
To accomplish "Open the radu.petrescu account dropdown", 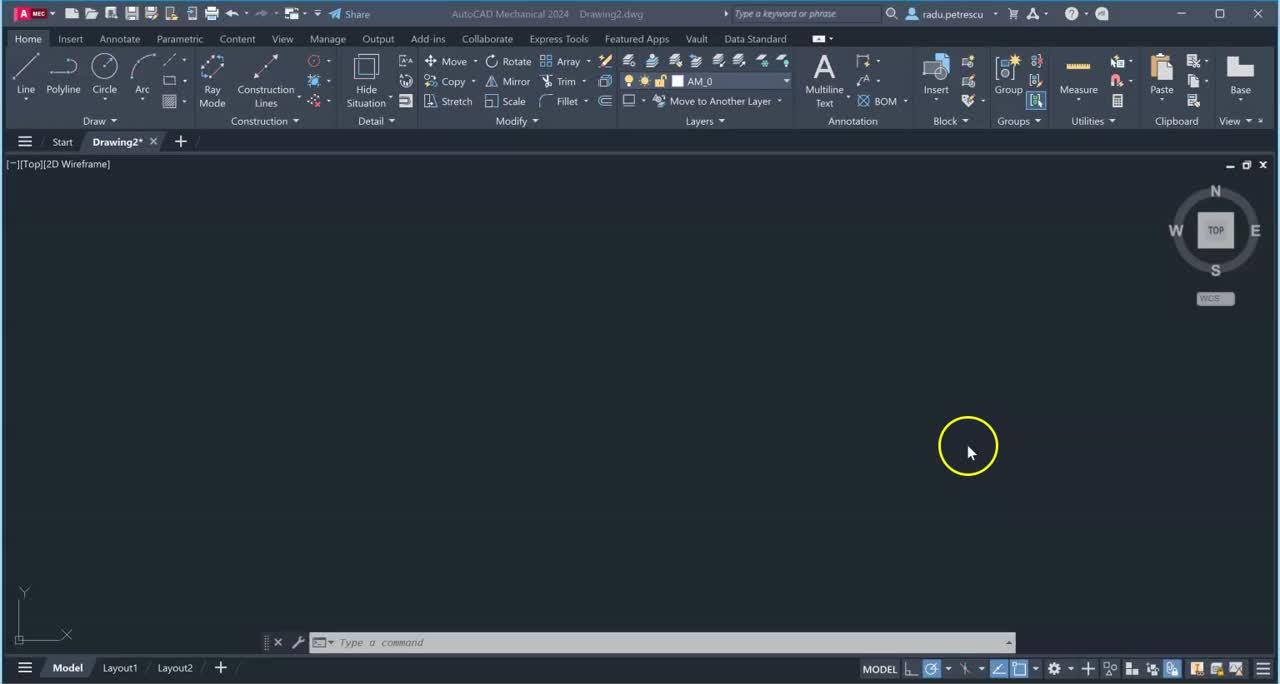I will pos(996,14).
